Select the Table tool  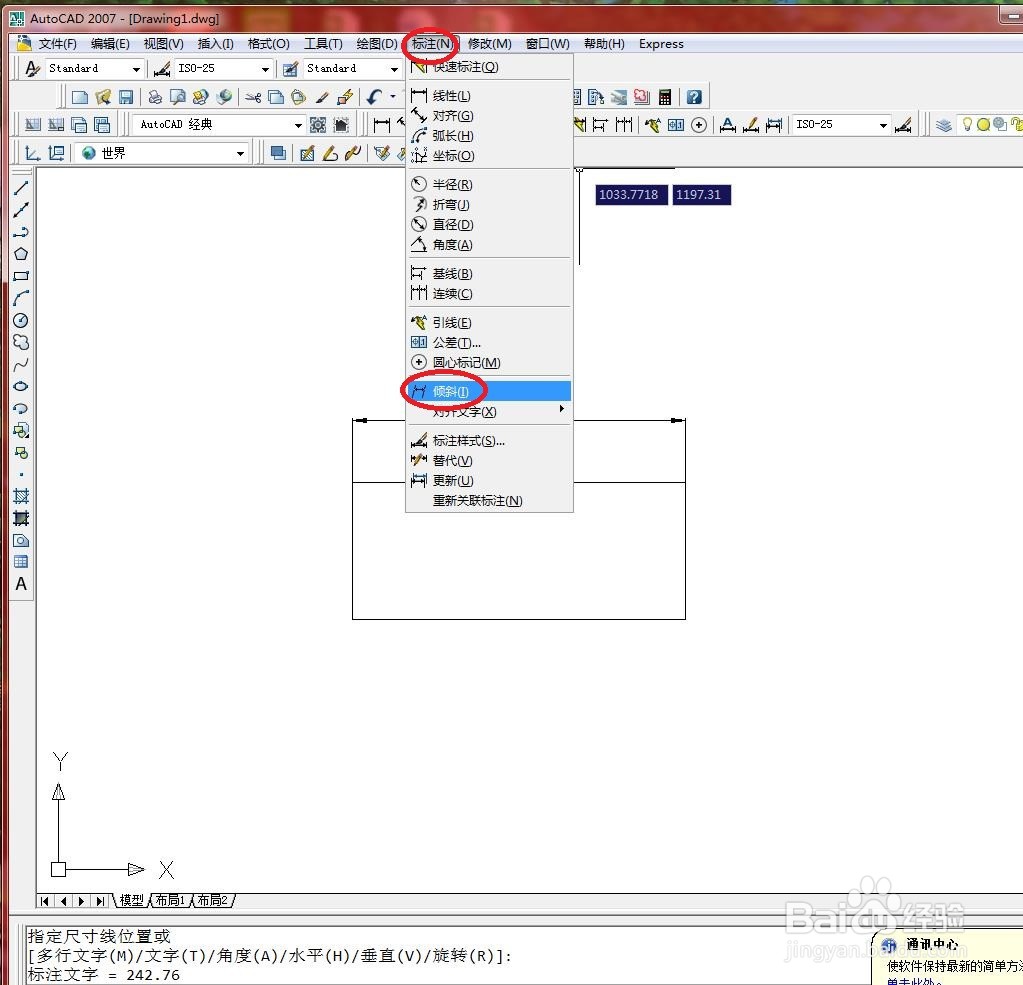(21, 562)
